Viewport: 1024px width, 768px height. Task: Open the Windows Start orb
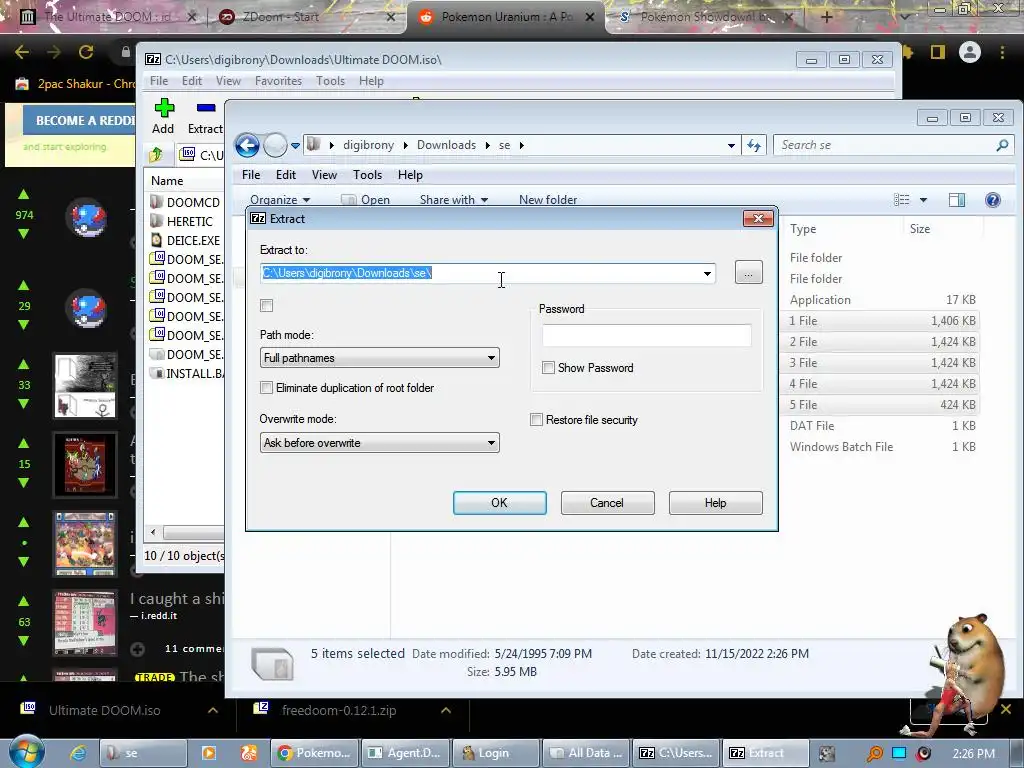(27, 752)
